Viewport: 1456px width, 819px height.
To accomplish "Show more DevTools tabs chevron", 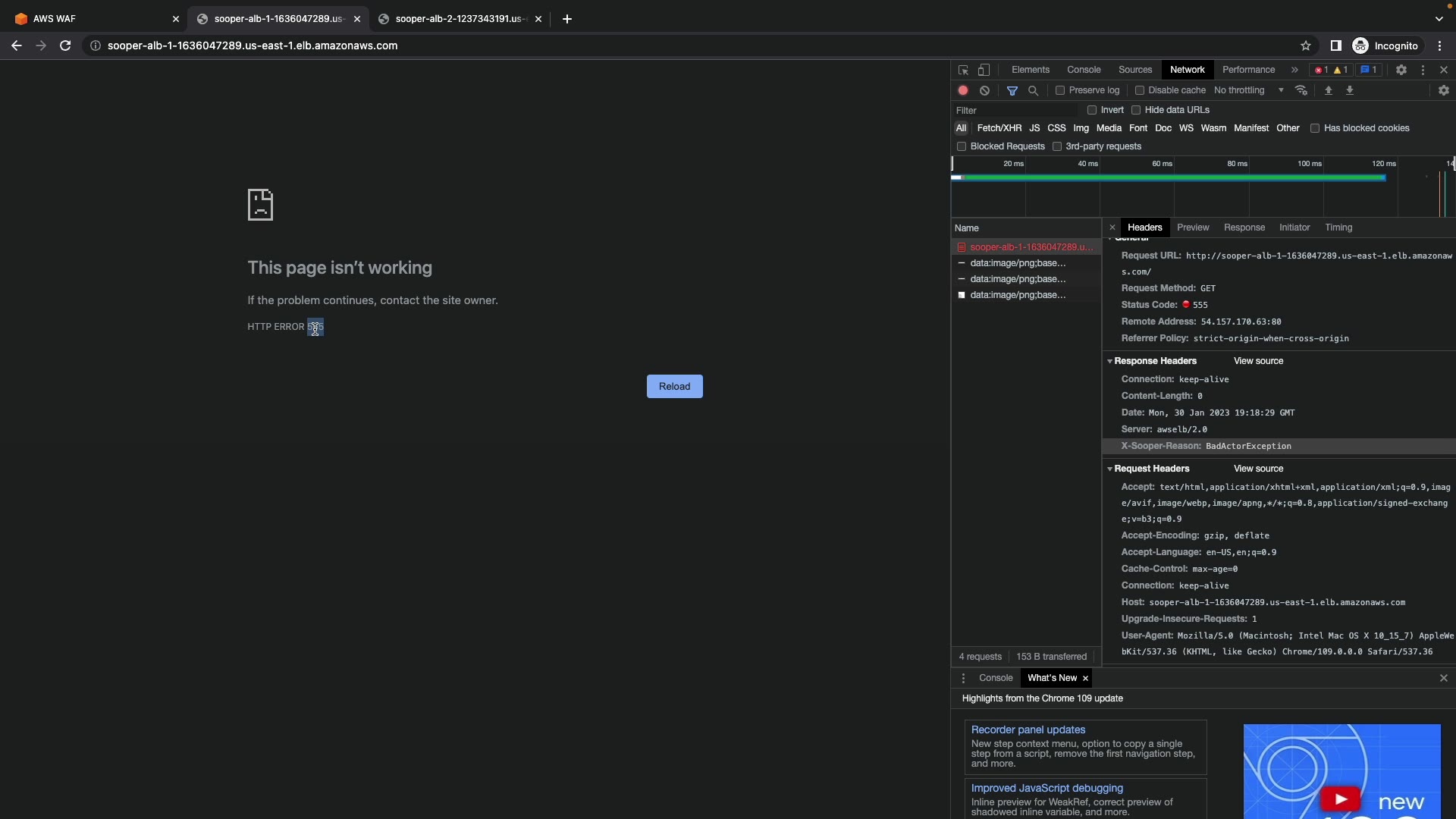I will click(1294, 70).
